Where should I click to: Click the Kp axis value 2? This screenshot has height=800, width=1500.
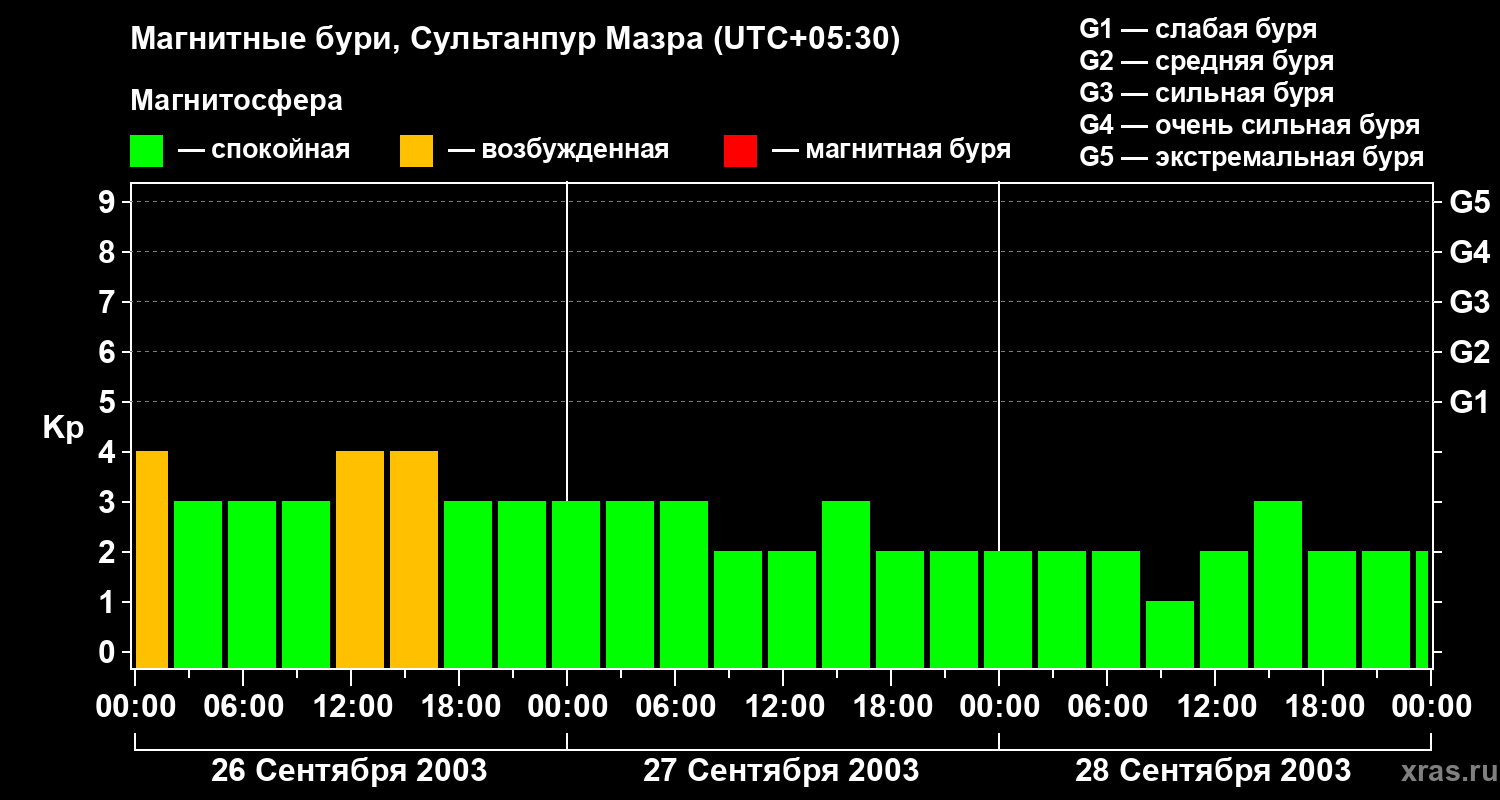[x=109, y=552]
